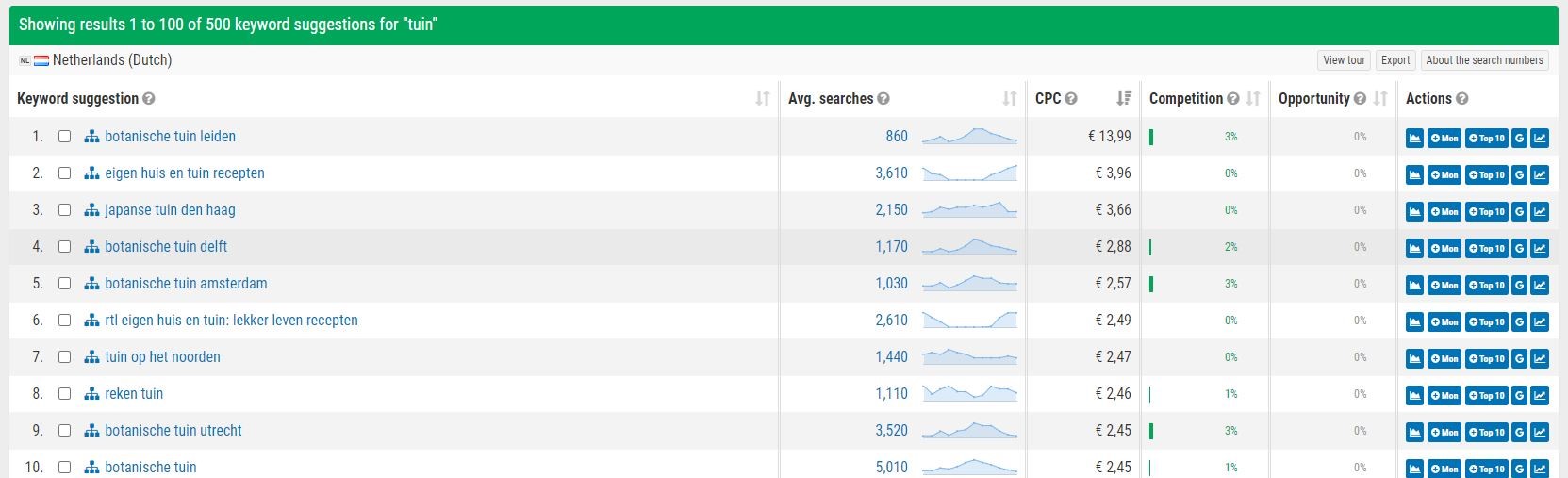Sort by Keyword suggestion column arrows
1568x478 pixels.
tap(763, 98)
